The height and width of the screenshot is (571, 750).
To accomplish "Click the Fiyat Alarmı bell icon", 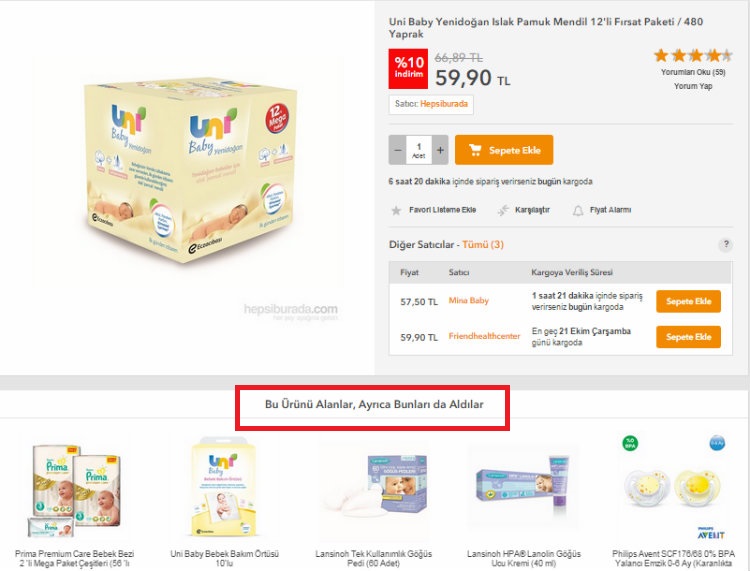I will pos(578,211).
